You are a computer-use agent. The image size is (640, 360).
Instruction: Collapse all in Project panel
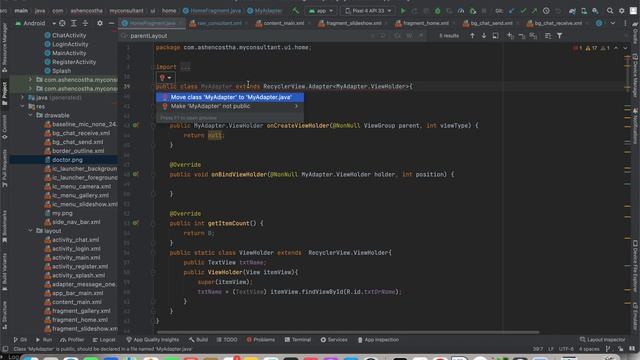pos(85,23)
